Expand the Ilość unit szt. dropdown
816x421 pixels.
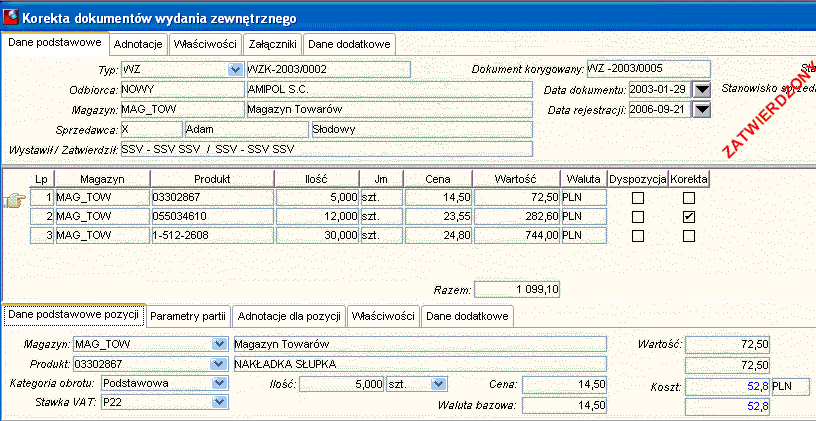tap(439, 384)
